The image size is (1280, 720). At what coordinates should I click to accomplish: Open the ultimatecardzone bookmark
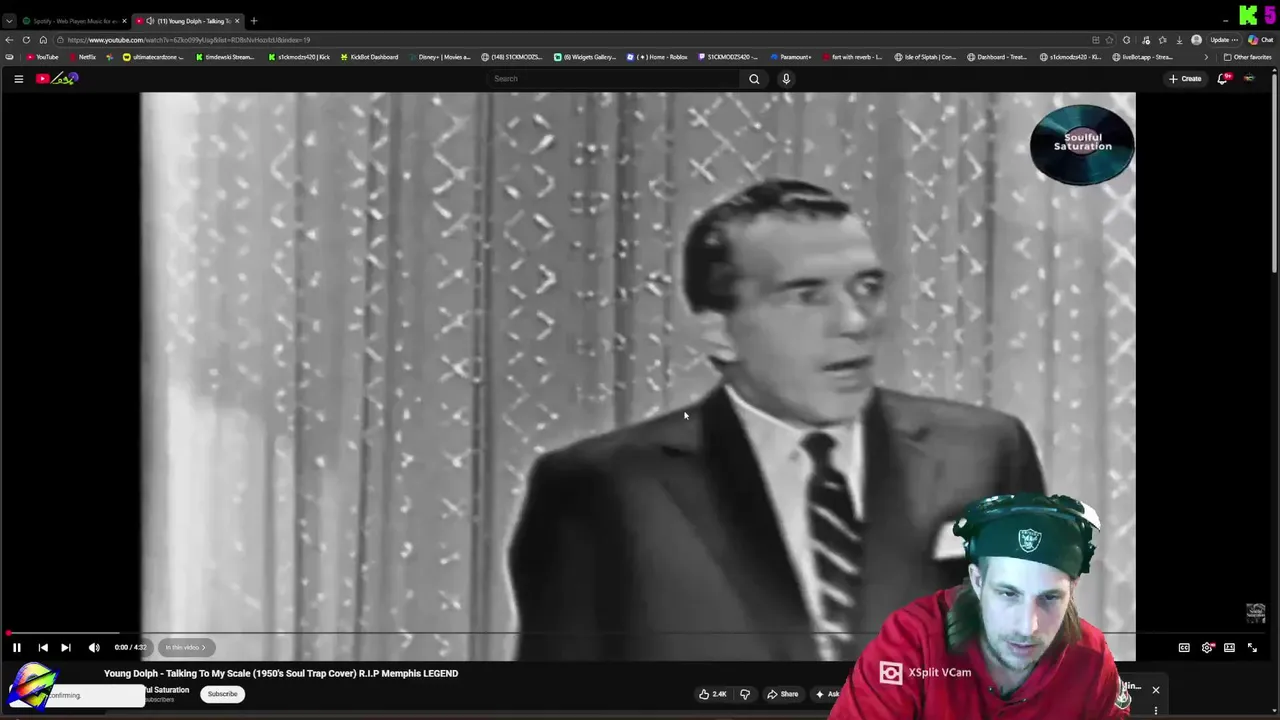pyautogui.click(x=153, y=57)
